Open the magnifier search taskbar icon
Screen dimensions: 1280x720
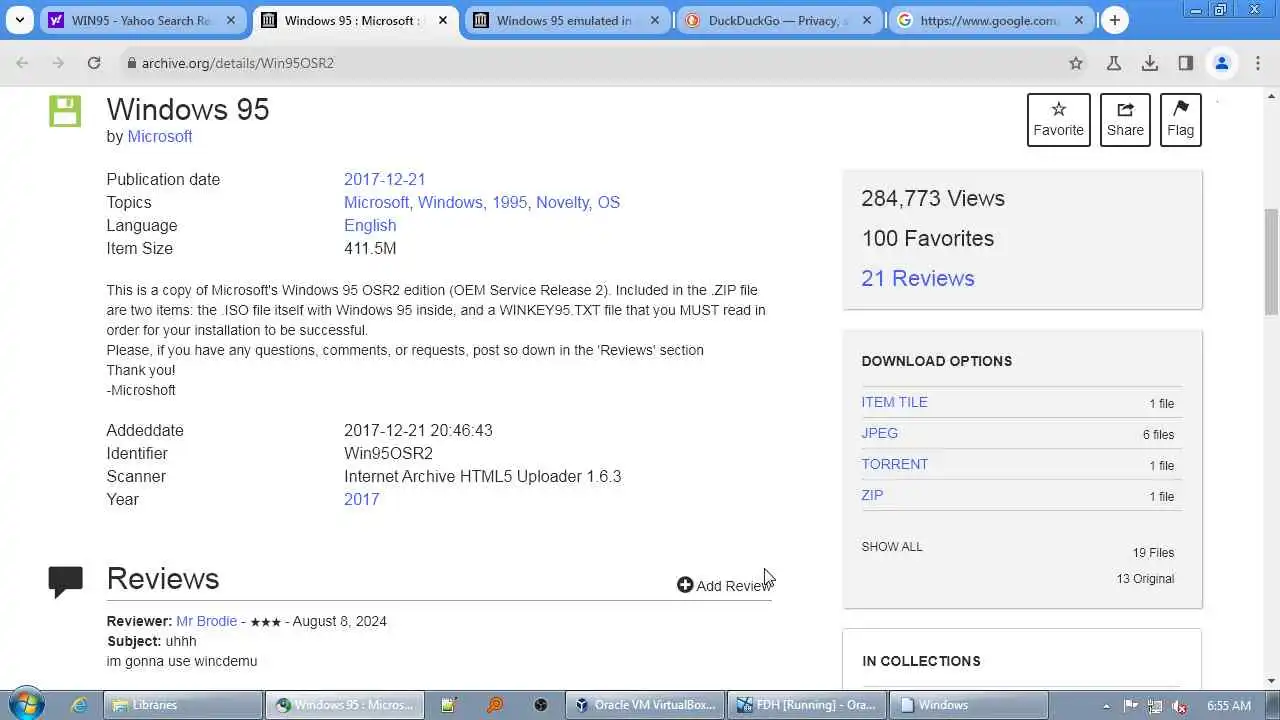[x=495, y=705]
